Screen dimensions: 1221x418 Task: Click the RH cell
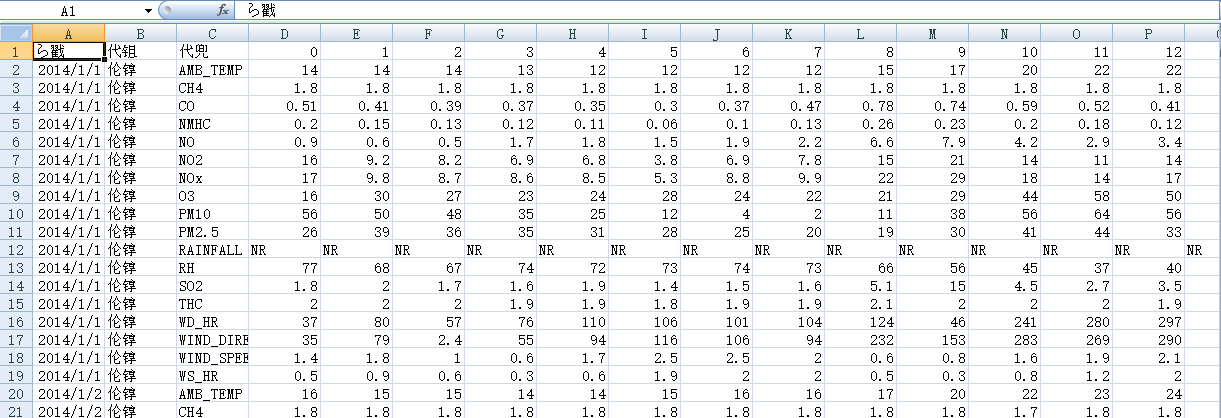[x=212, y=268]
